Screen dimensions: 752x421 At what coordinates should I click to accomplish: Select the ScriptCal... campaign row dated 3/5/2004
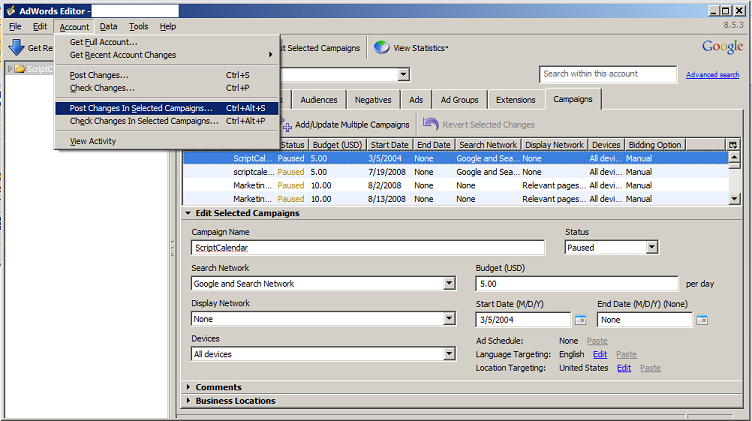click(456, 158)
